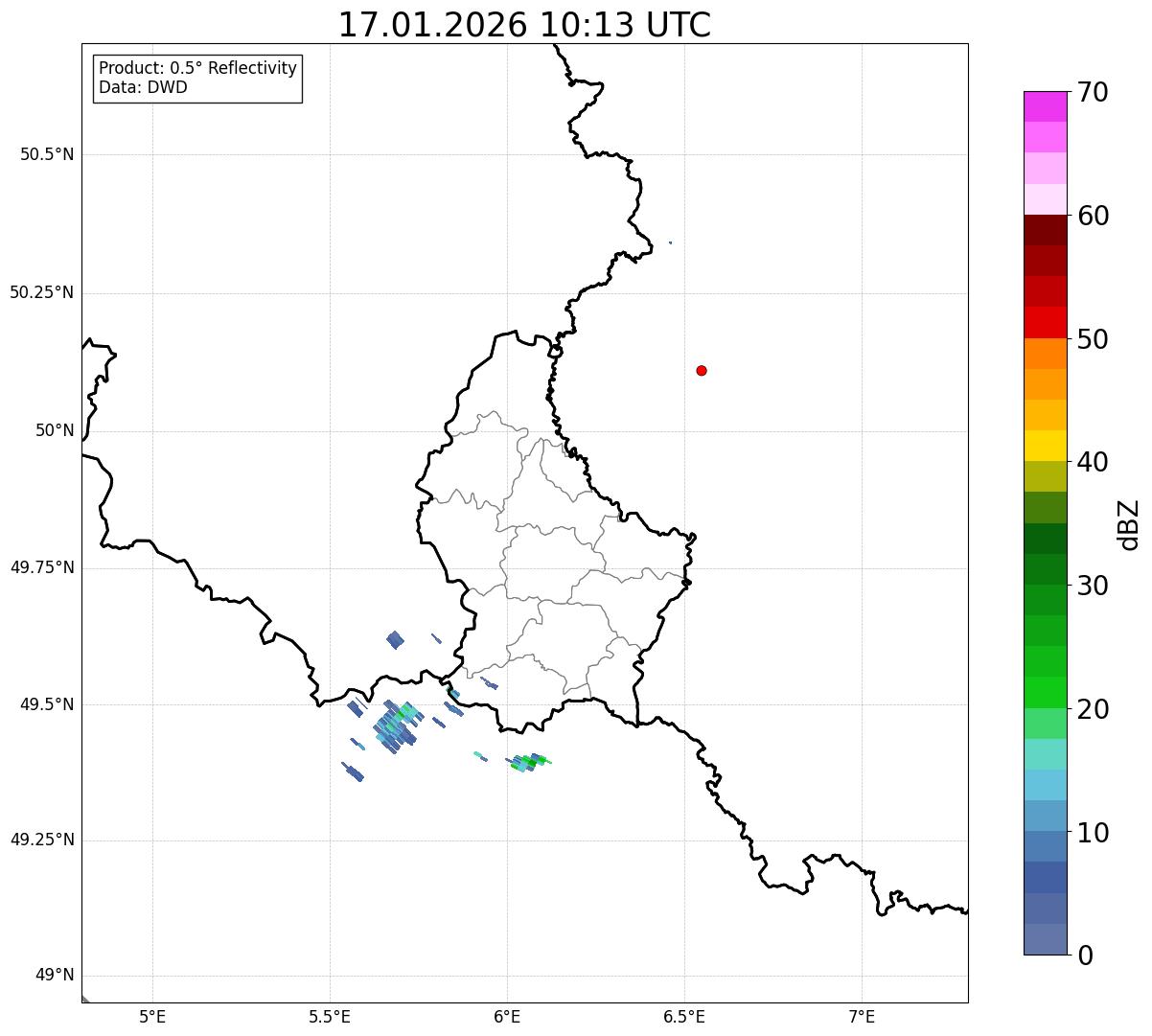Pick the magenta top colorbar segment
The image size is (1152, 1036).
tap(1045, 106)
